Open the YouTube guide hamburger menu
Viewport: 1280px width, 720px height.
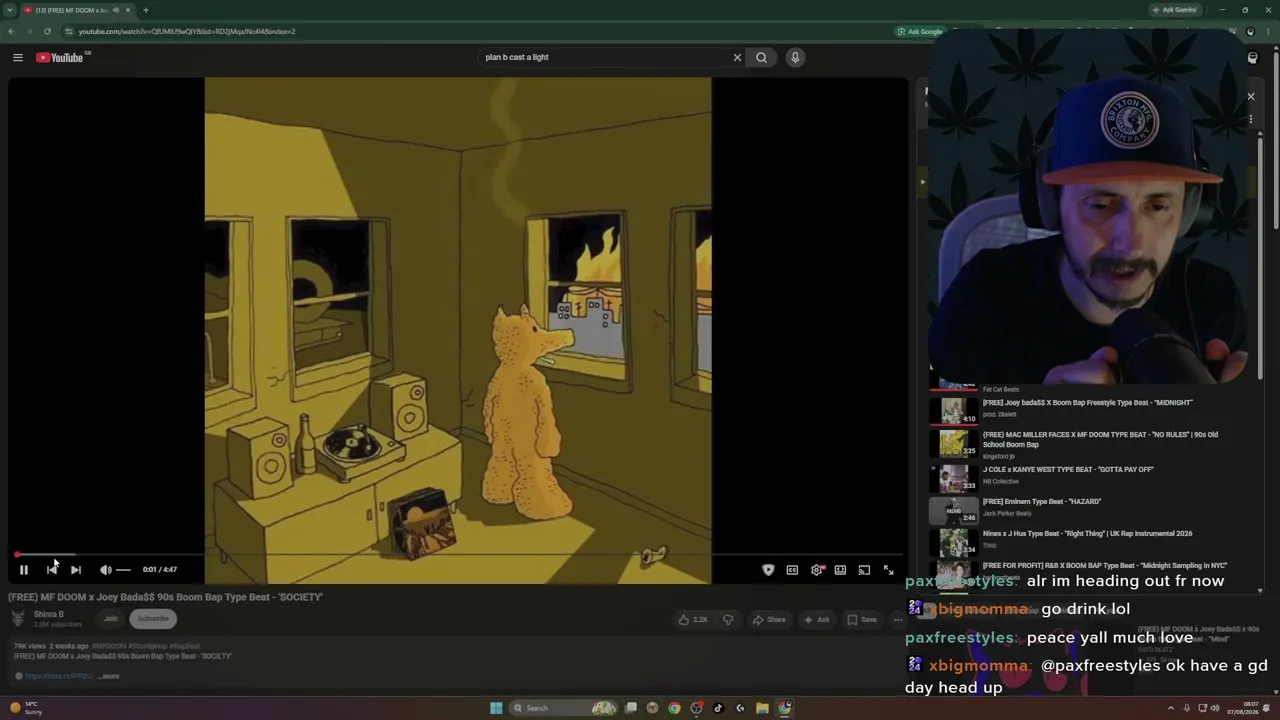(x=18, y=58)
